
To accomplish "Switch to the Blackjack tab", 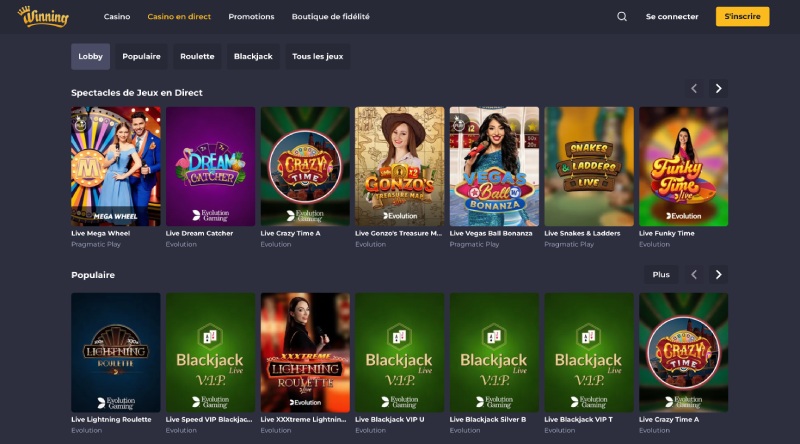I will (x=253, y=57).
